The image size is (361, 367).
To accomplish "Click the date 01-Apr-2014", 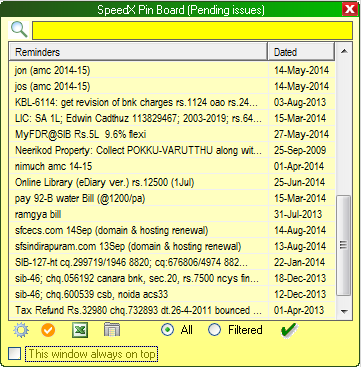I will [299, 166].
